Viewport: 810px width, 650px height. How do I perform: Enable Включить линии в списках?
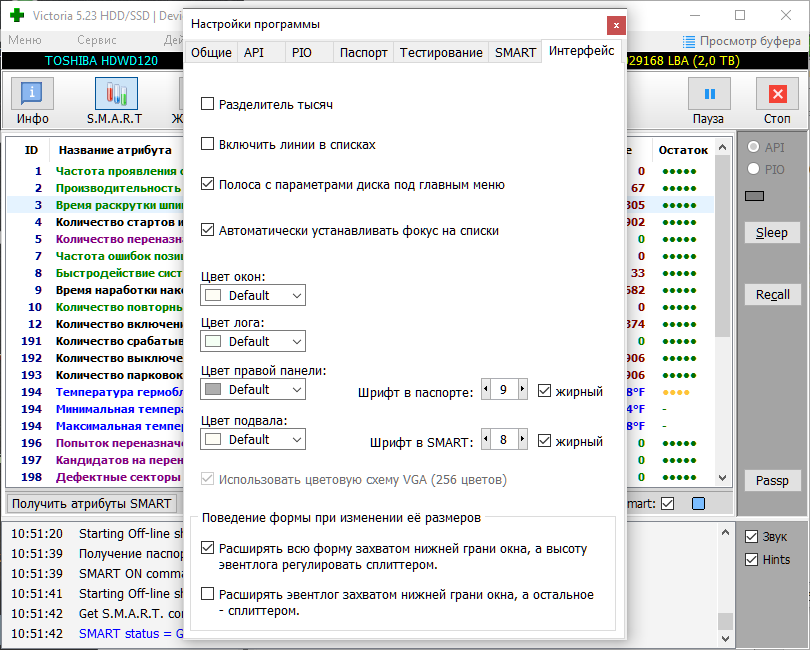(207, 144)
